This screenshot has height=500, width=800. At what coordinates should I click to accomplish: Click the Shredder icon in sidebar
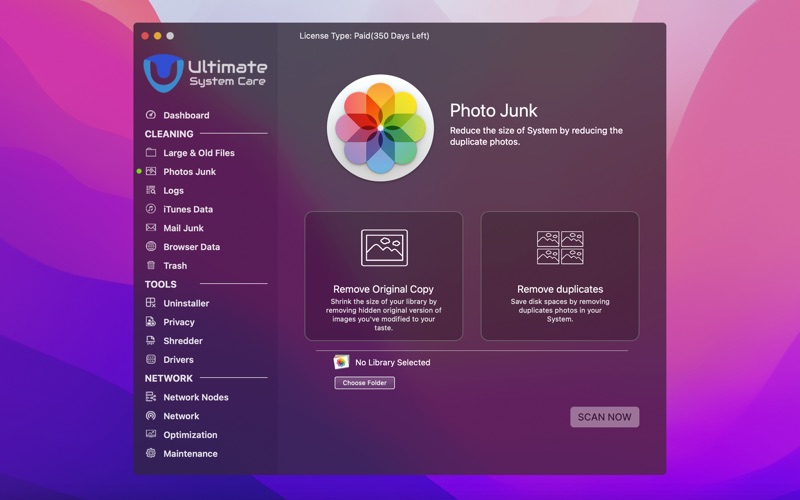pyautogui.click(x=151, y=340)
